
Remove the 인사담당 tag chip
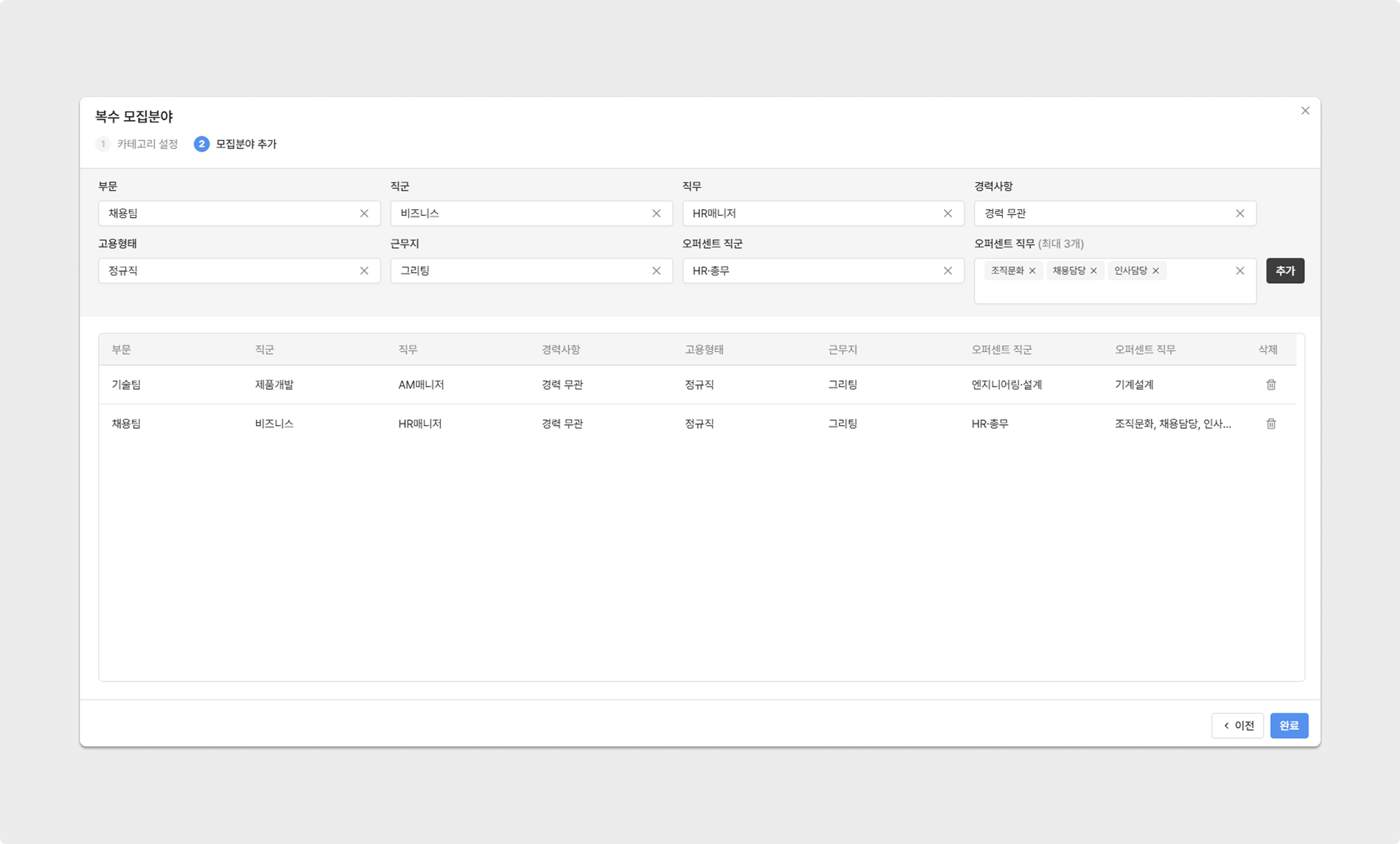coord(1155,271)
